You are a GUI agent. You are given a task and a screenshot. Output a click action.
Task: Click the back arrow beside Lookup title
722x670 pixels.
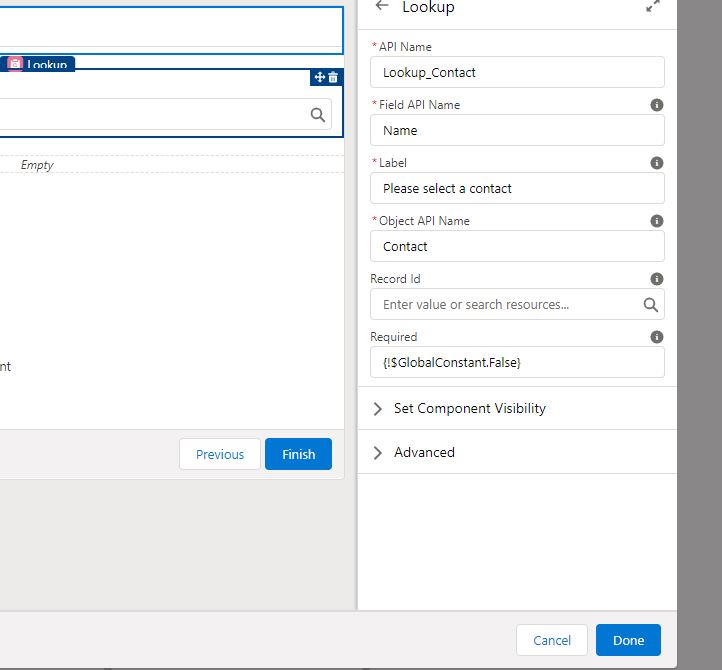382,6
